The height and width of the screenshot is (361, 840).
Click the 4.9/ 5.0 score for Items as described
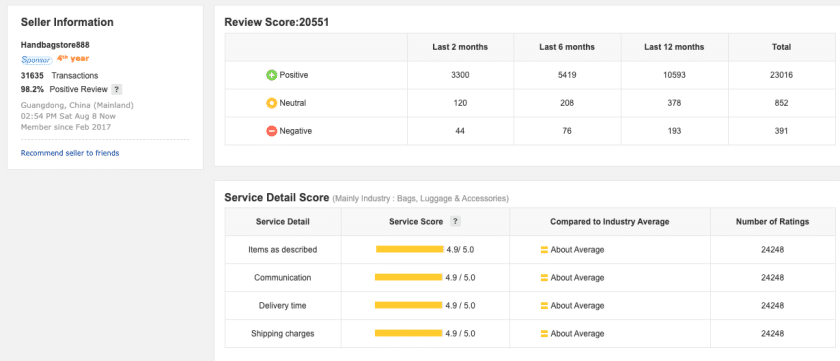pyautogui.click(x=461, y=250)
